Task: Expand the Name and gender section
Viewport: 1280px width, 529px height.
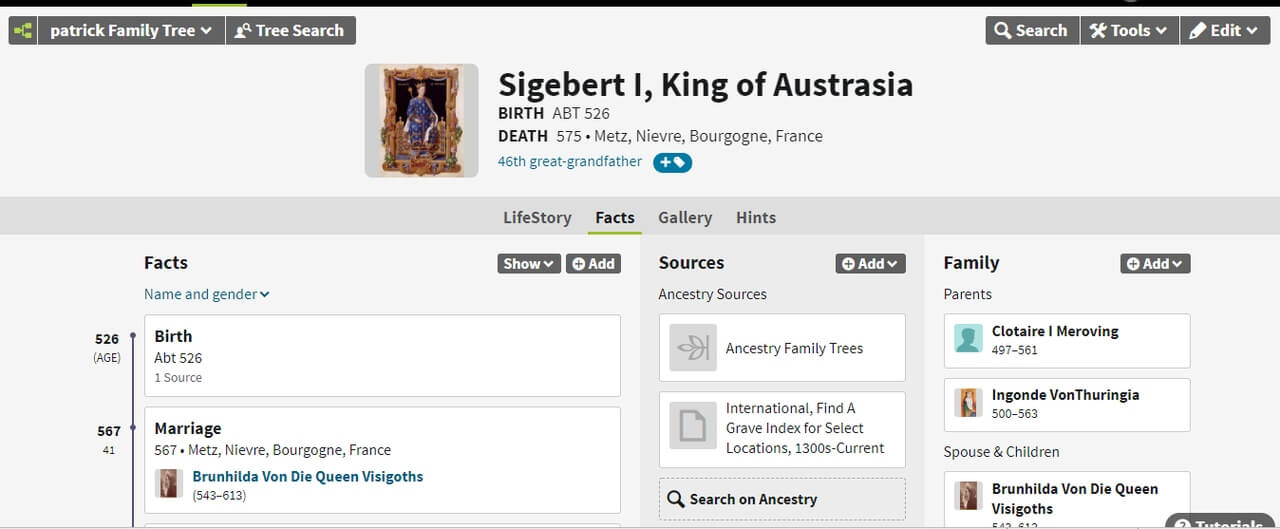Action: tap(206, 294)
